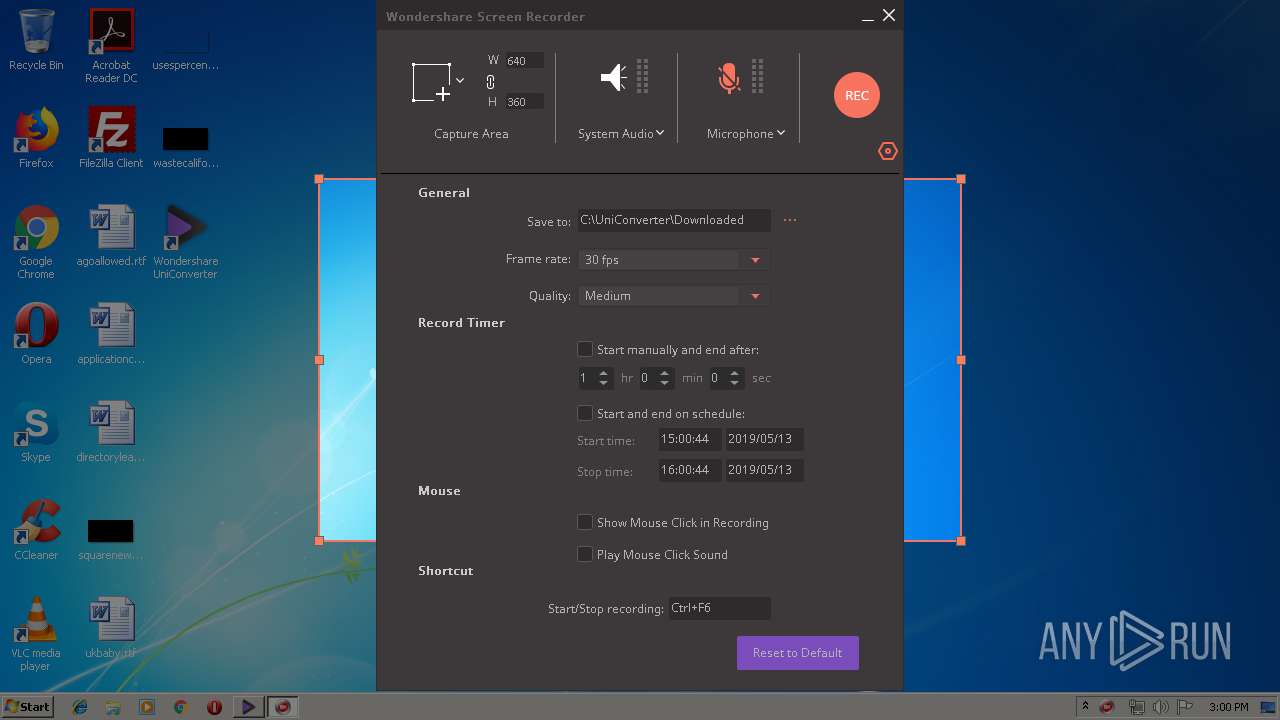This screenshot has height=720, width=1280.
Task: Open the volume tray icon
Action: point(1160,707)
